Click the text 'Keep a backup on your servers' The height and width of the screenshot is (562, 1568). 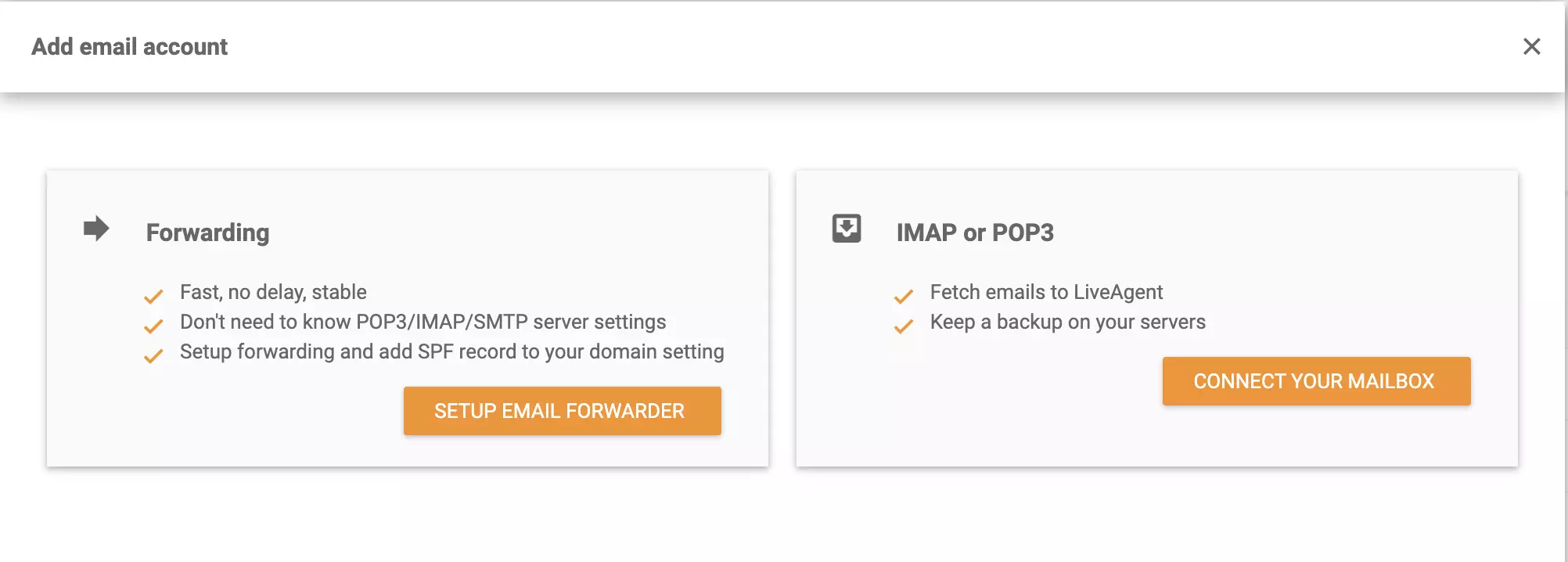1067,322
